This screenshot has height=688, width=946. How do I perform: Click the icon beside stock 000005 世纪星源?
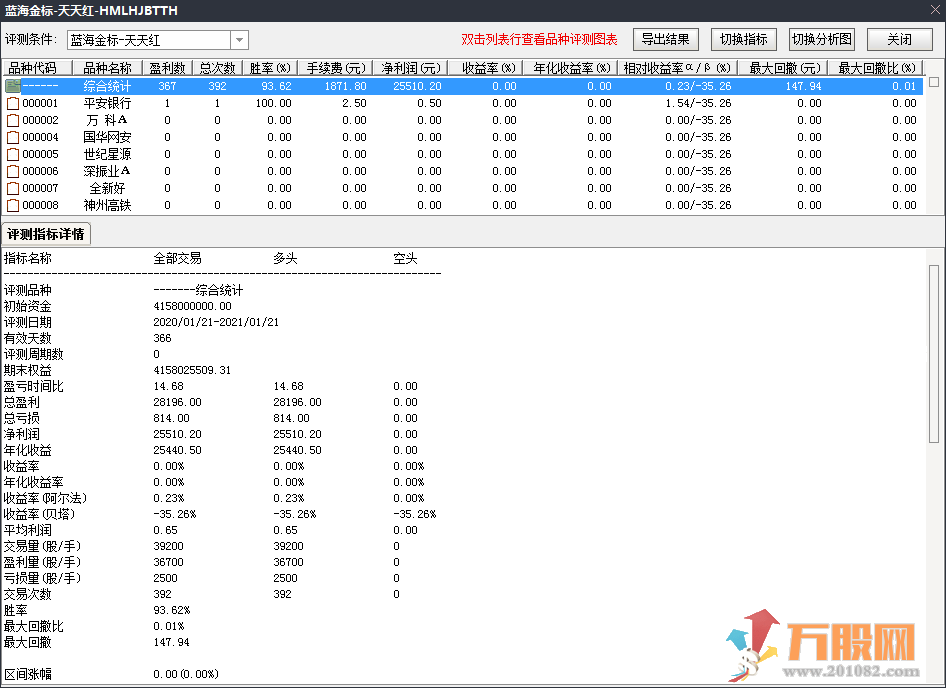click(x=13, y=155)
